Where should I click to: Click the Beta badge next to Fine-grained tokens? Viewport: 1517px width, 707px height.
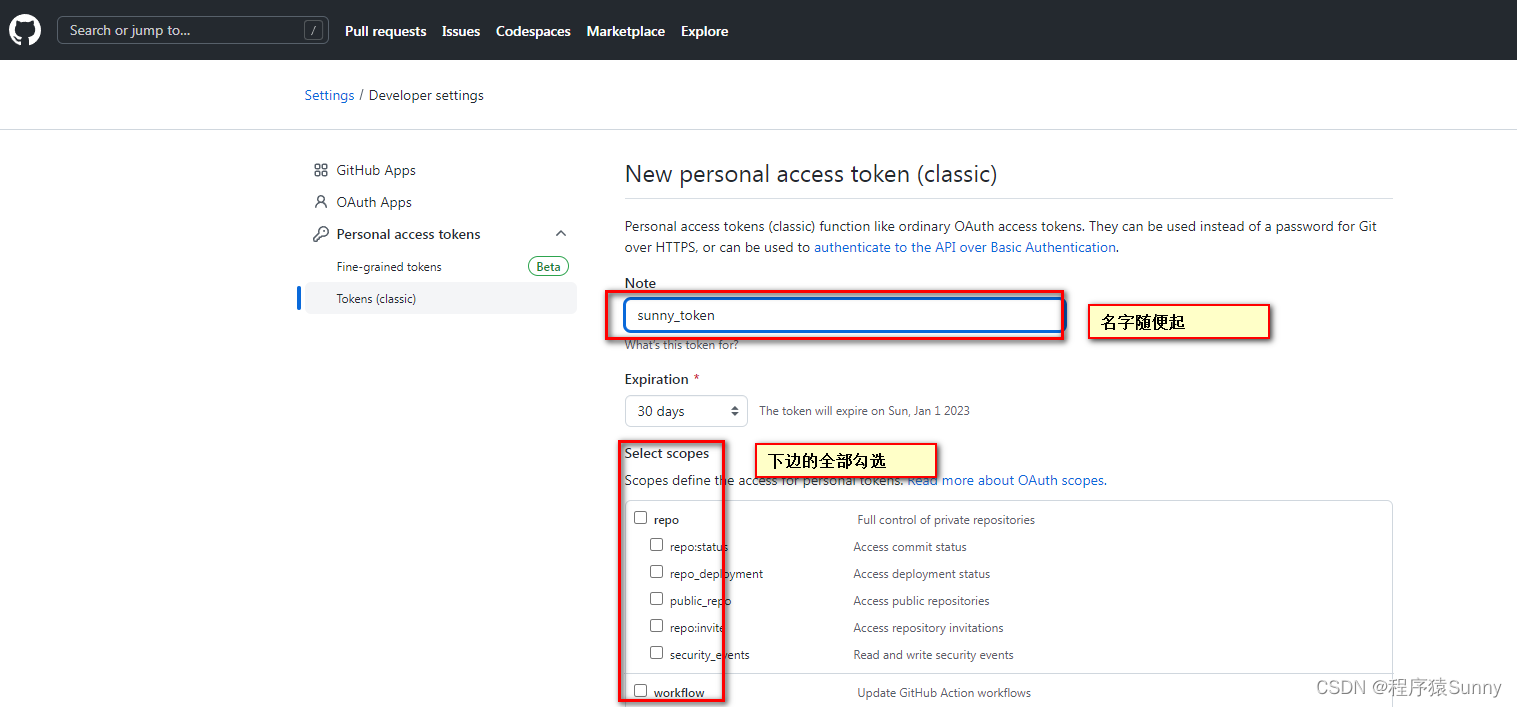[548, 266]
